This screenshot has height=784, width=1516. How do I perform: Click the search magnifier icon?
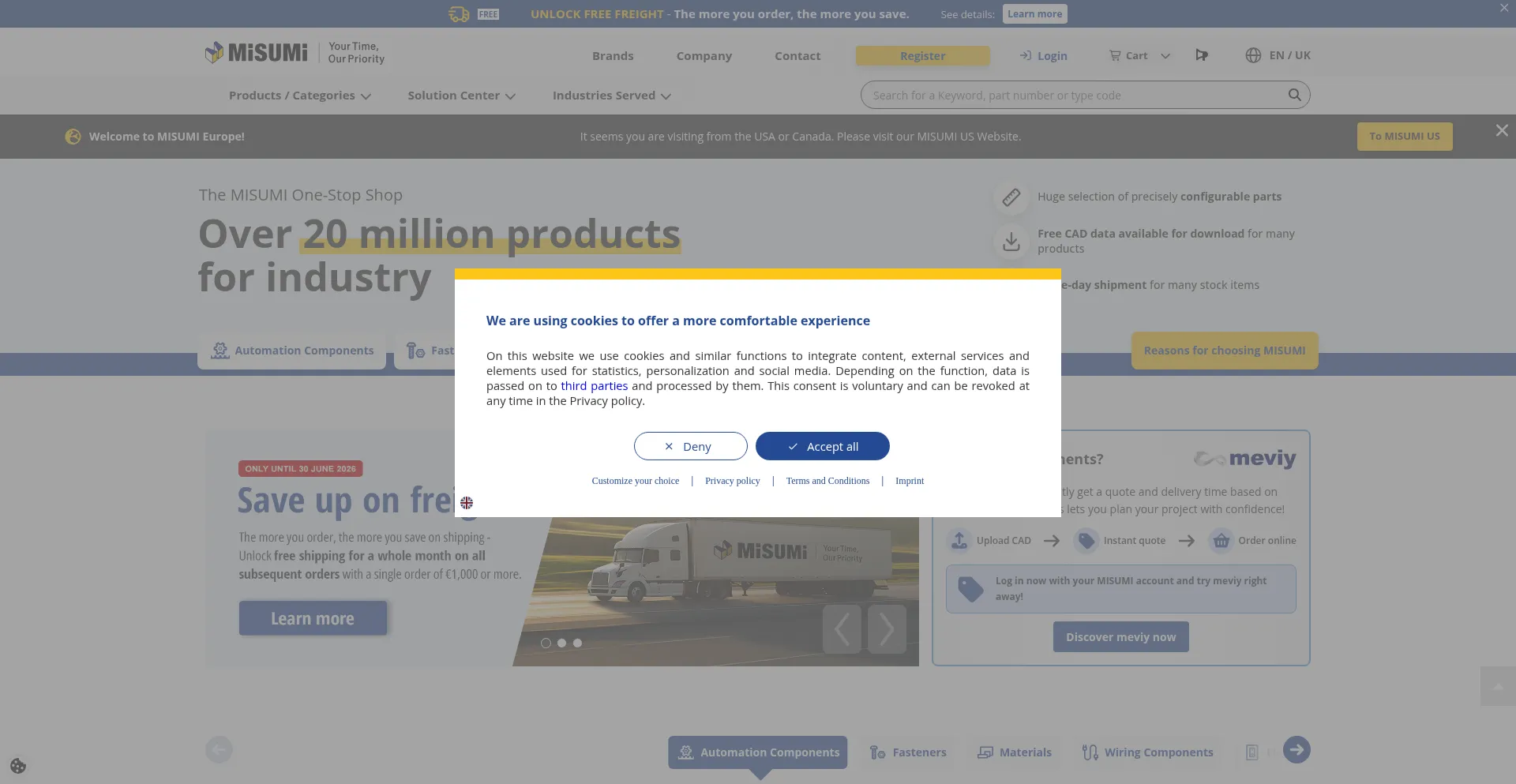click(1294, 95)
